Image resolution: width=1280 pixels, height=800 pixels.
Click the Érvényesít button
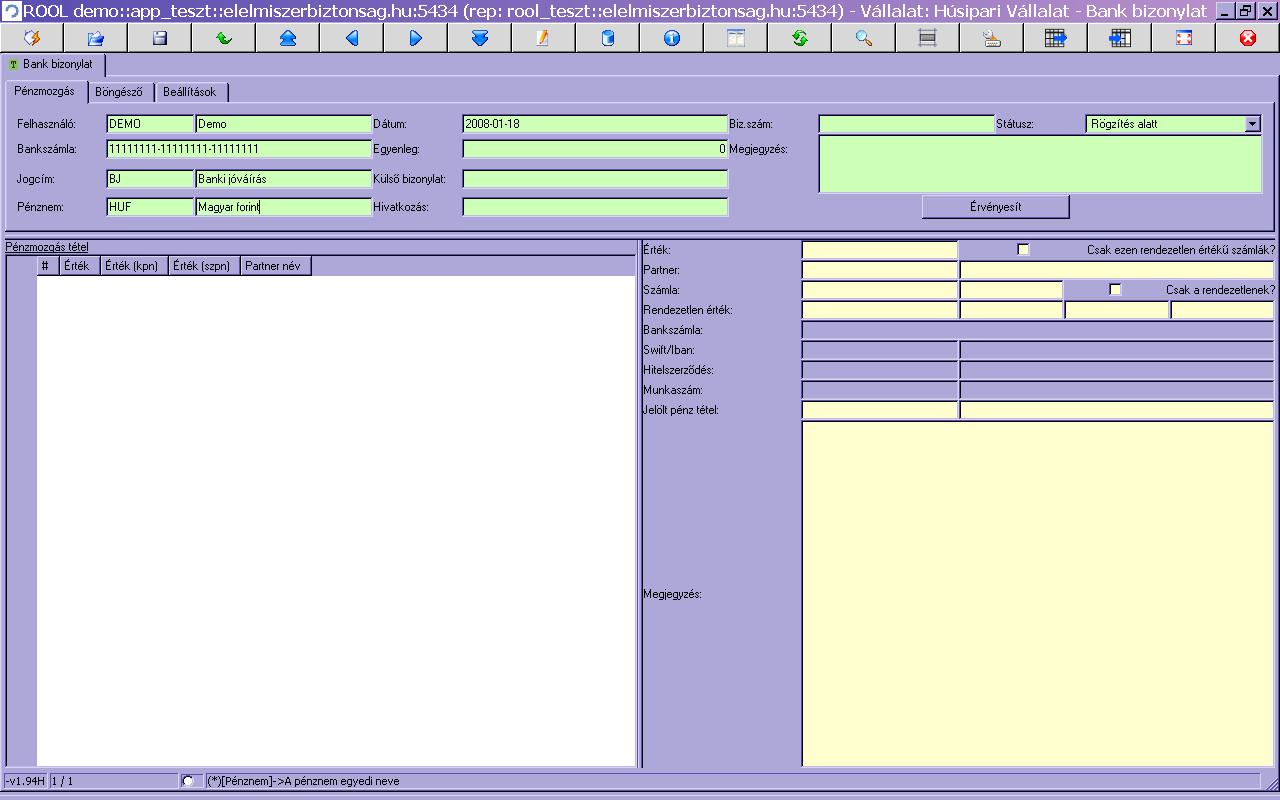(x=995, y=207)
